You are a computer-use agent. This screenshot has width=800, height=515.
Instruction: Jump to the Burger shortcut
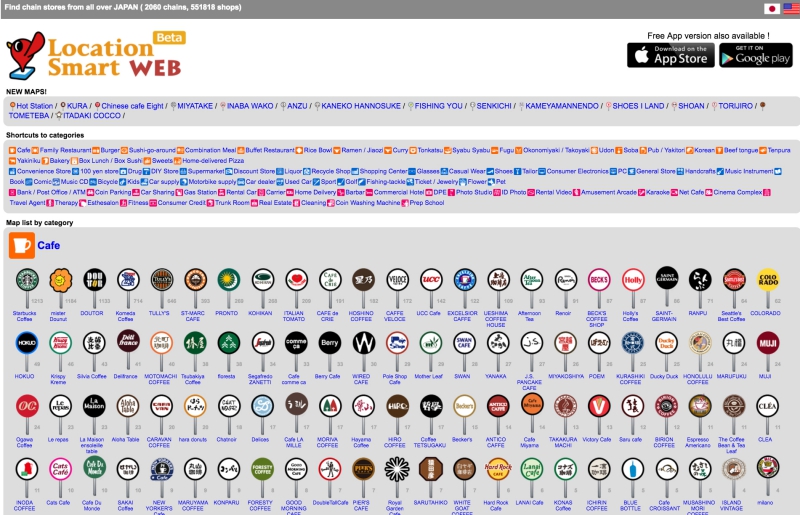[x=110, y=150]
